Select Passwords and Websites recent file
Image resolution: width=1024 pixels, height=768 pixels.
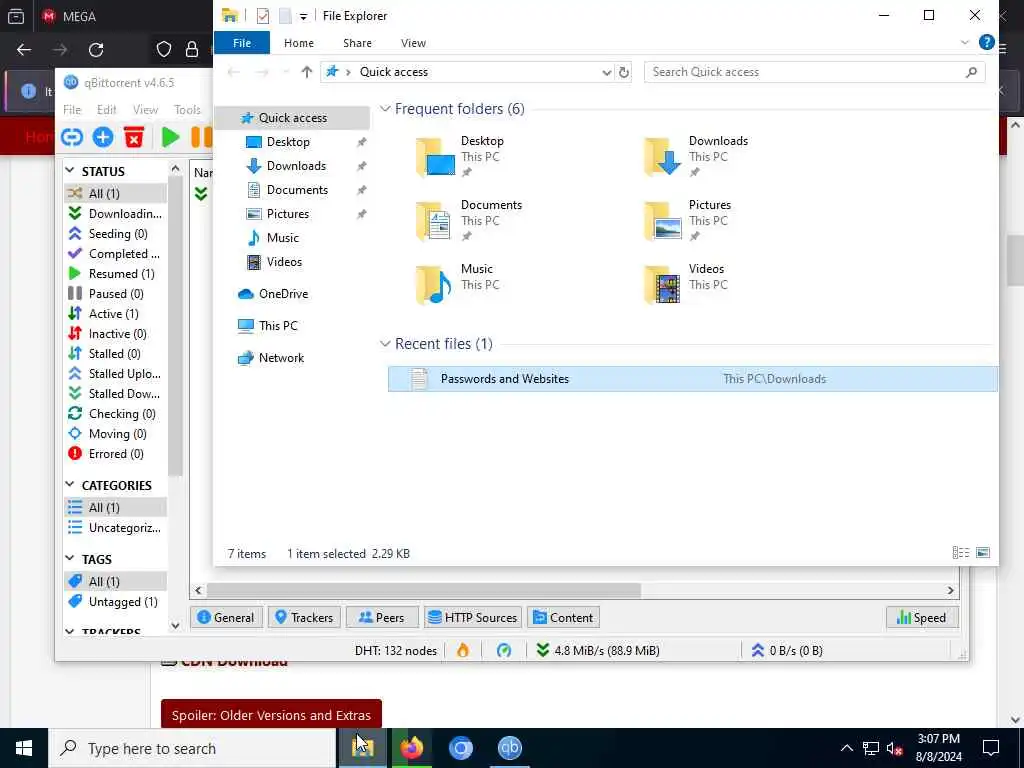[x=692, y=379]
